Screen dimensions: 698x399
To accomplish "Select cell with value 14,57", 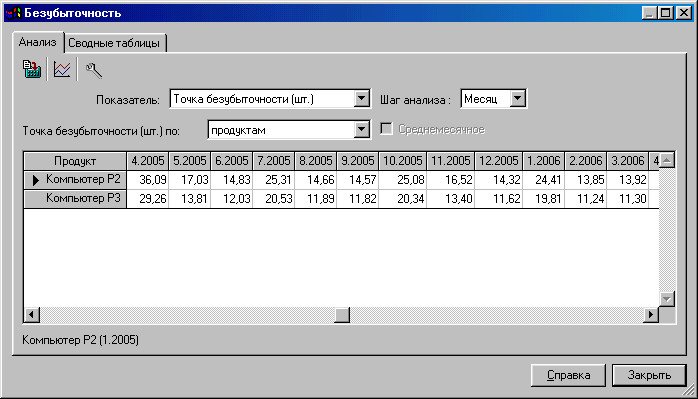I will [x=357, y=180].
